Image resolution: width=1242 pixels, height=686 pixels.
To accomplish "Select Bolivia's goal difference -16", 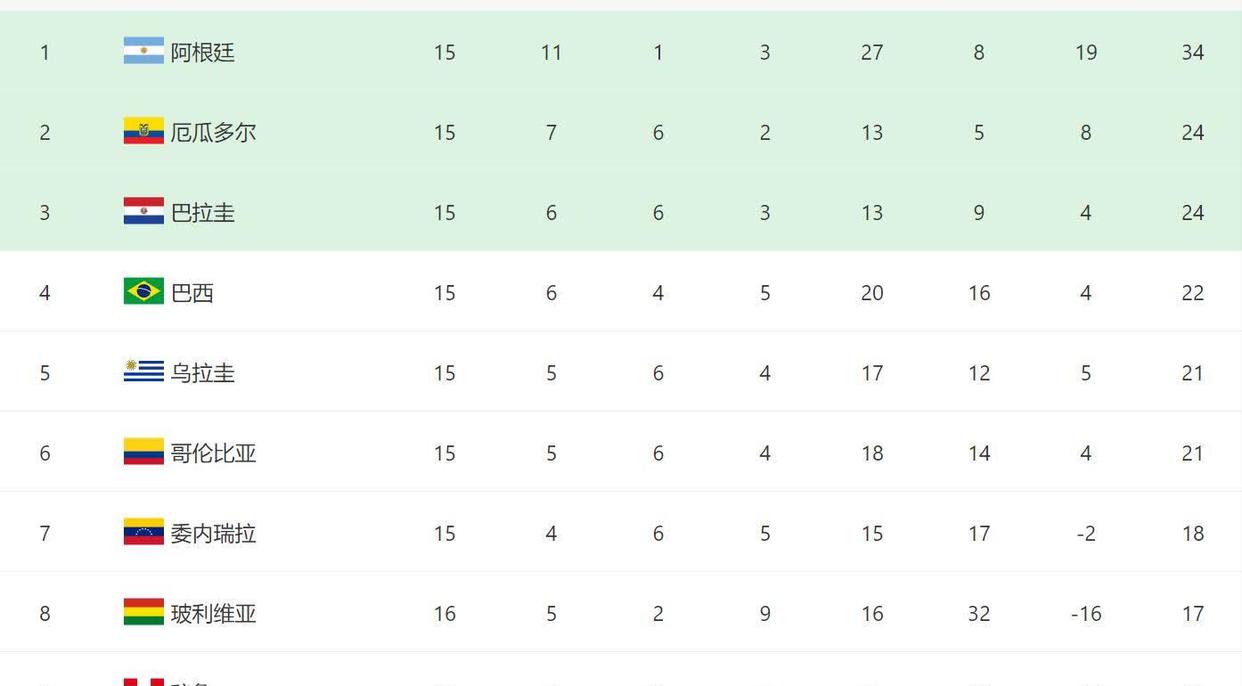I will pyautogui.click(x=1086, y=613).
